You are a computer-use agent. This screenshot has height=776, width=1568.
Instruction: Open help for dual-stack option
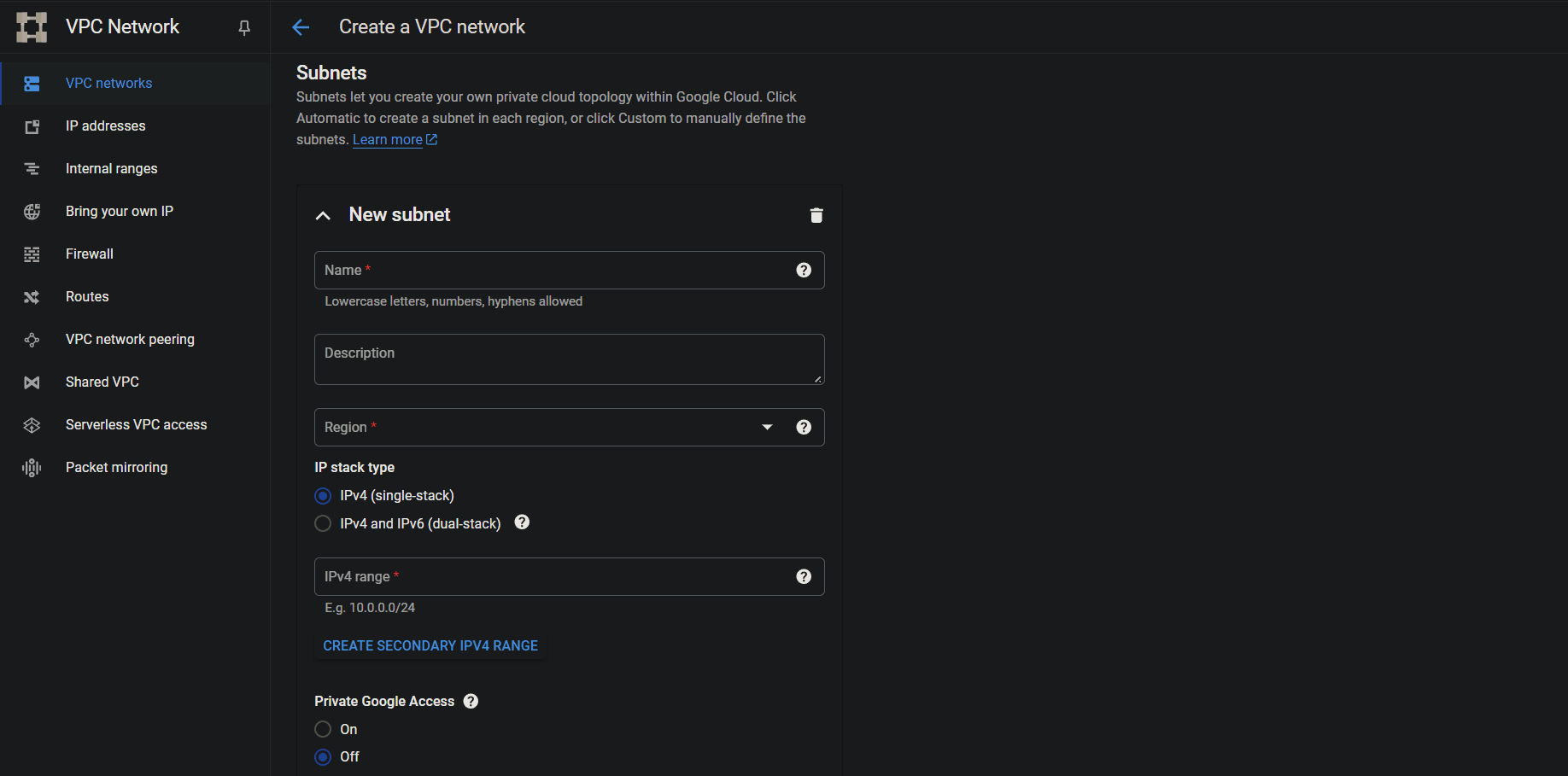pyautogui.click(x=522, y=522)
